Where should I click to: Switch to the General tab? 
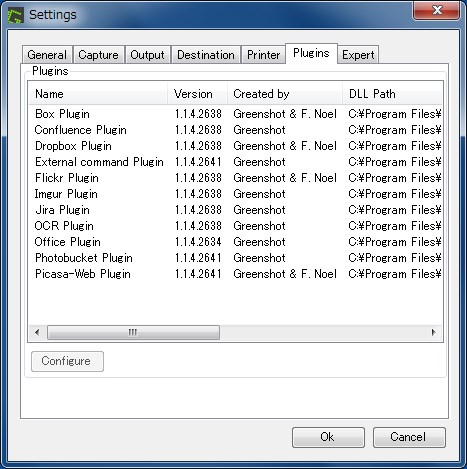(x=47, y=55)
